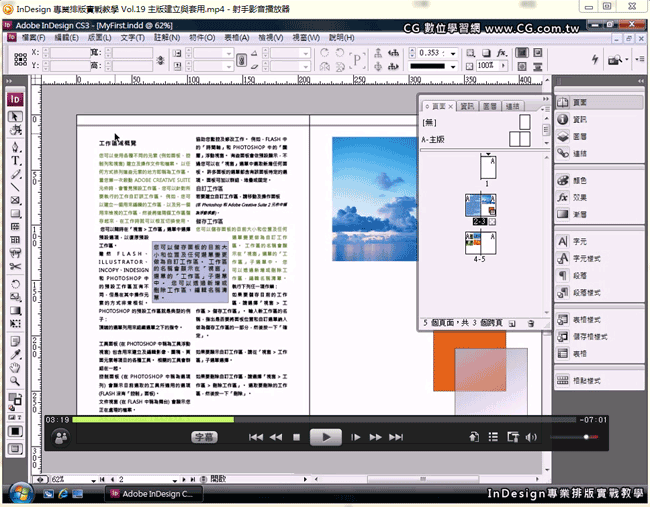Select the Scissors tool
This screenshot has width=650, height=507.
(15, 267)
